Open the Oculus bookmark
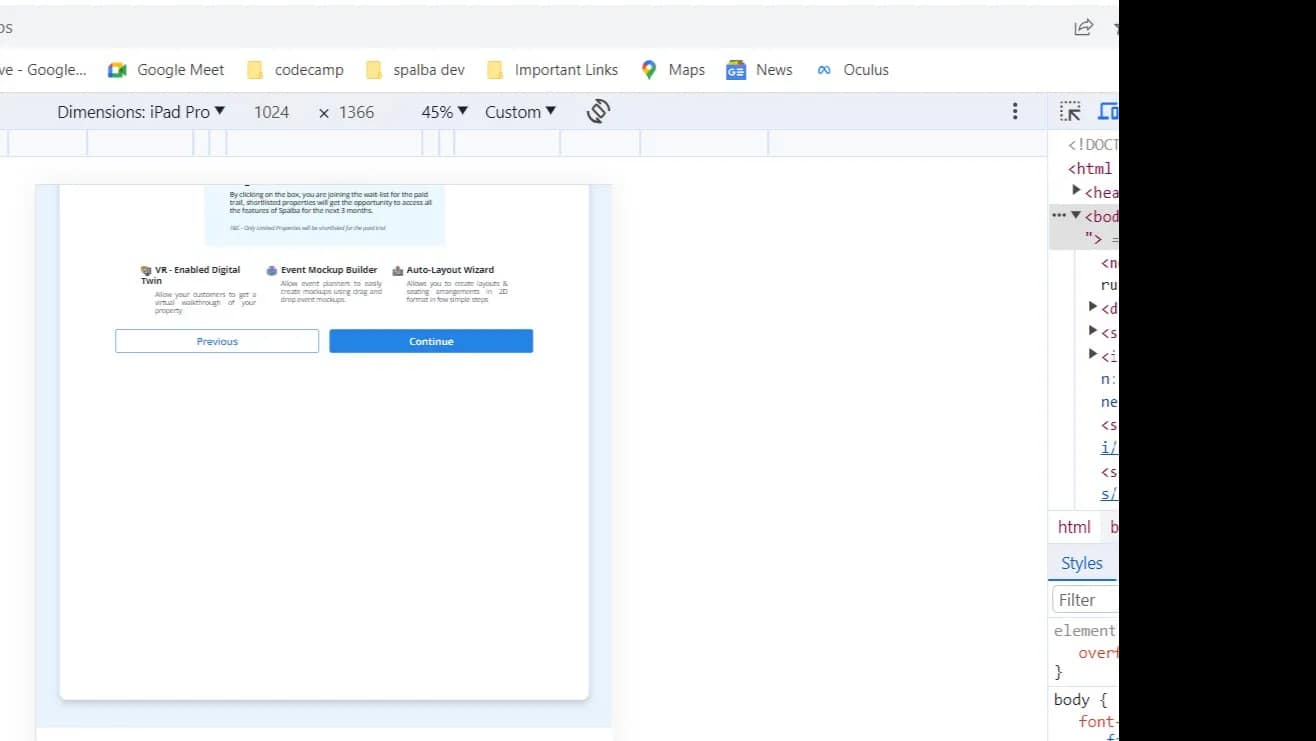This screenshot has width=1316, height=741. coord(852,70)
